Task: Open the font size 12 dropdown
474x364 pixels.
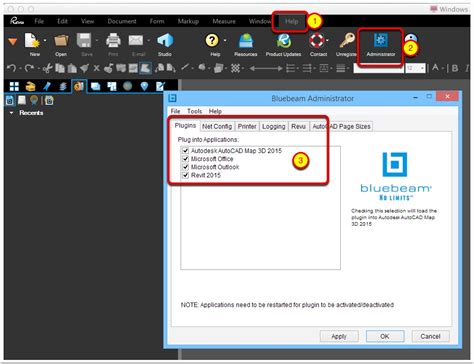Action: click(x=422, y=68)
